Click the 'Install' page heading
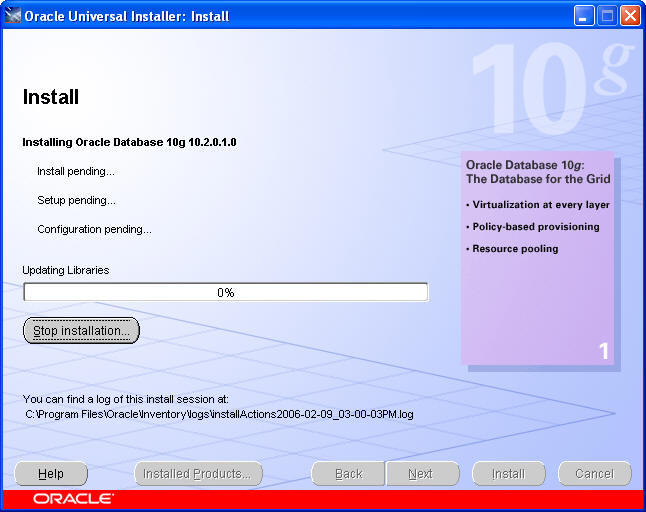Screen dimensions: 646x512 pyautogui.click(x=51, y=97)
